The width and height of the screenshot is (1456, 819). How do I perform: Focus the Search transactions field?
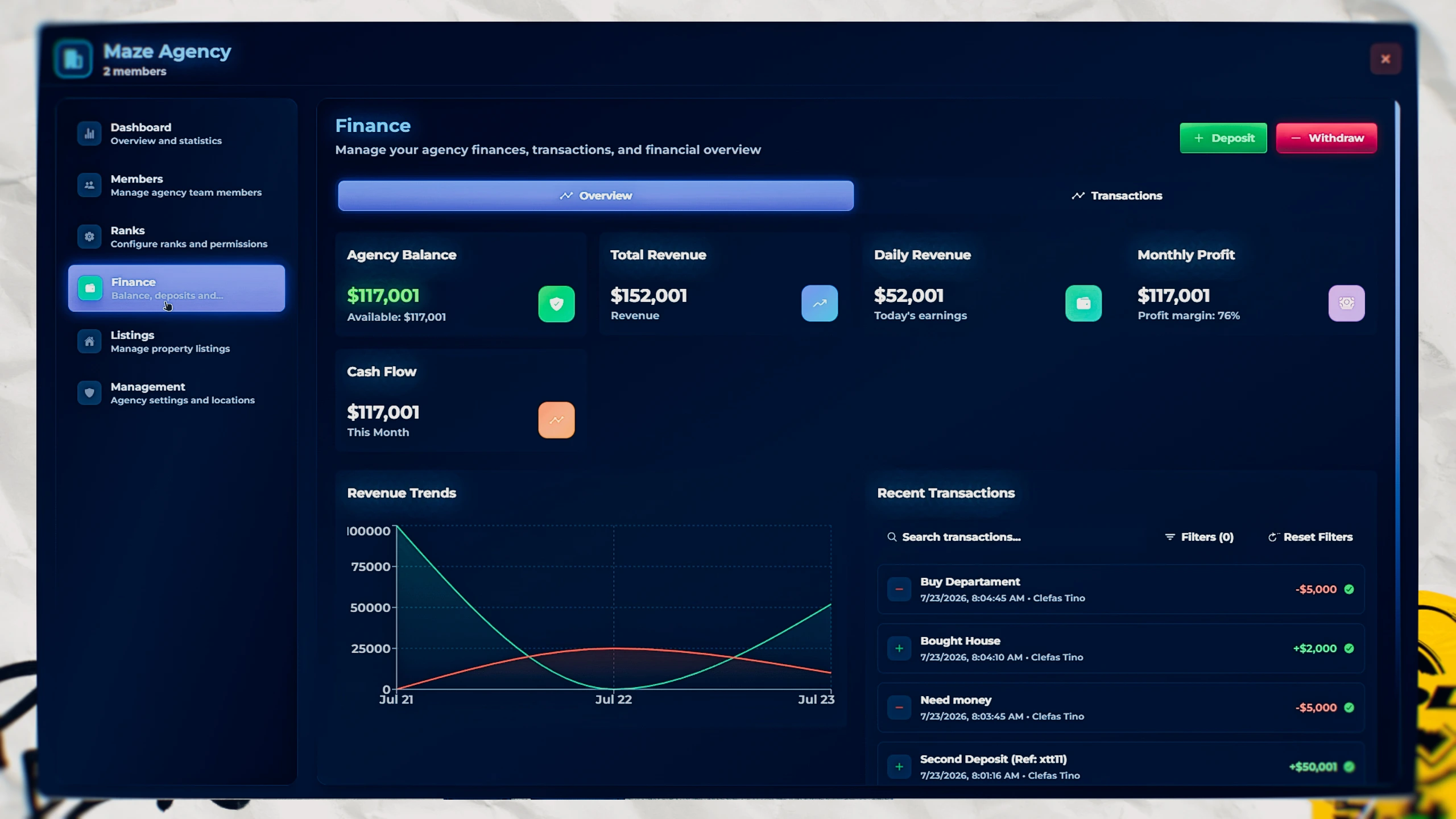tap(1012, 537)
